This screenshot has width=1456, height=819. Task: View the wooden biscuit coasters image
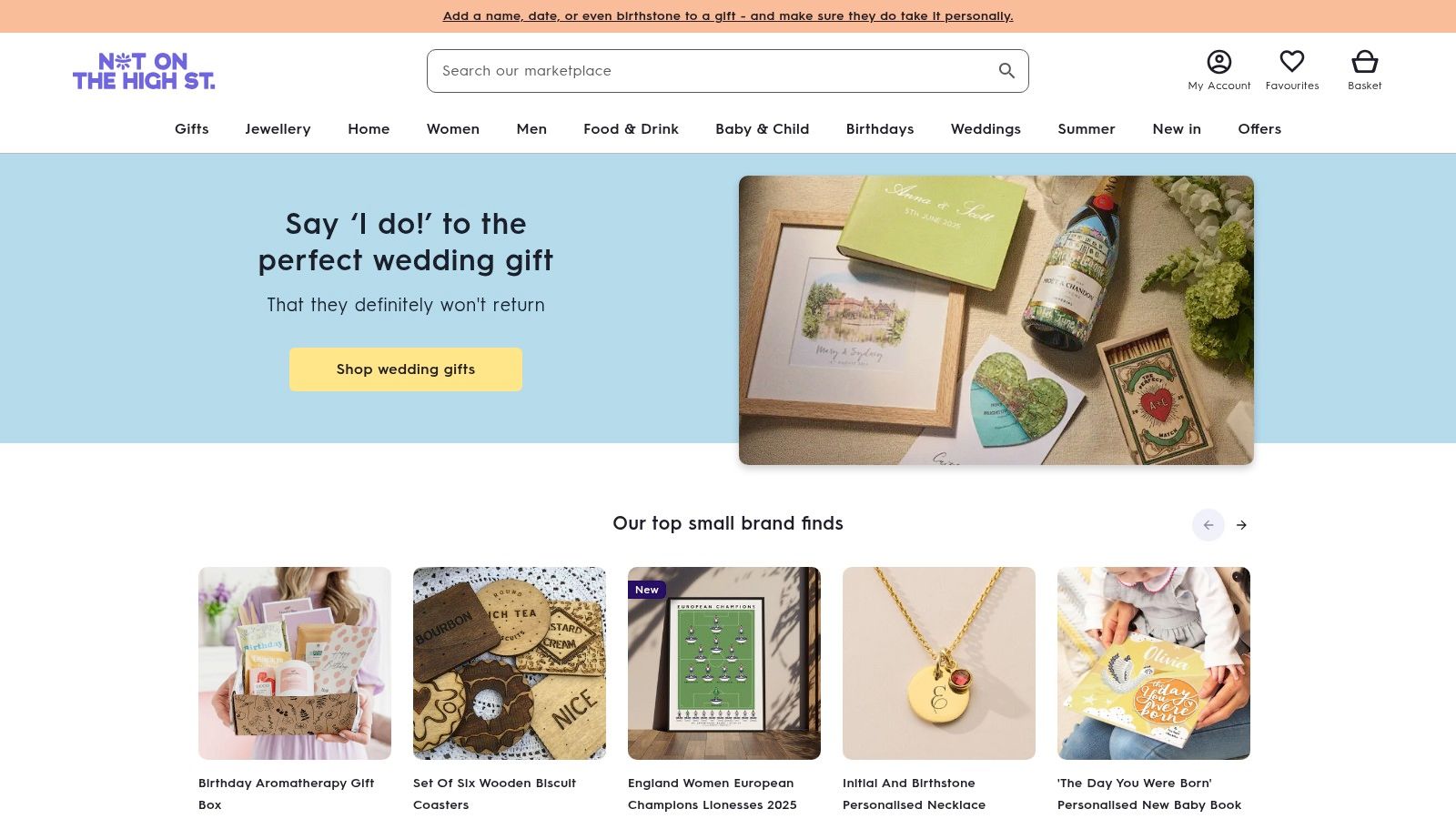(x=510, y=663)
